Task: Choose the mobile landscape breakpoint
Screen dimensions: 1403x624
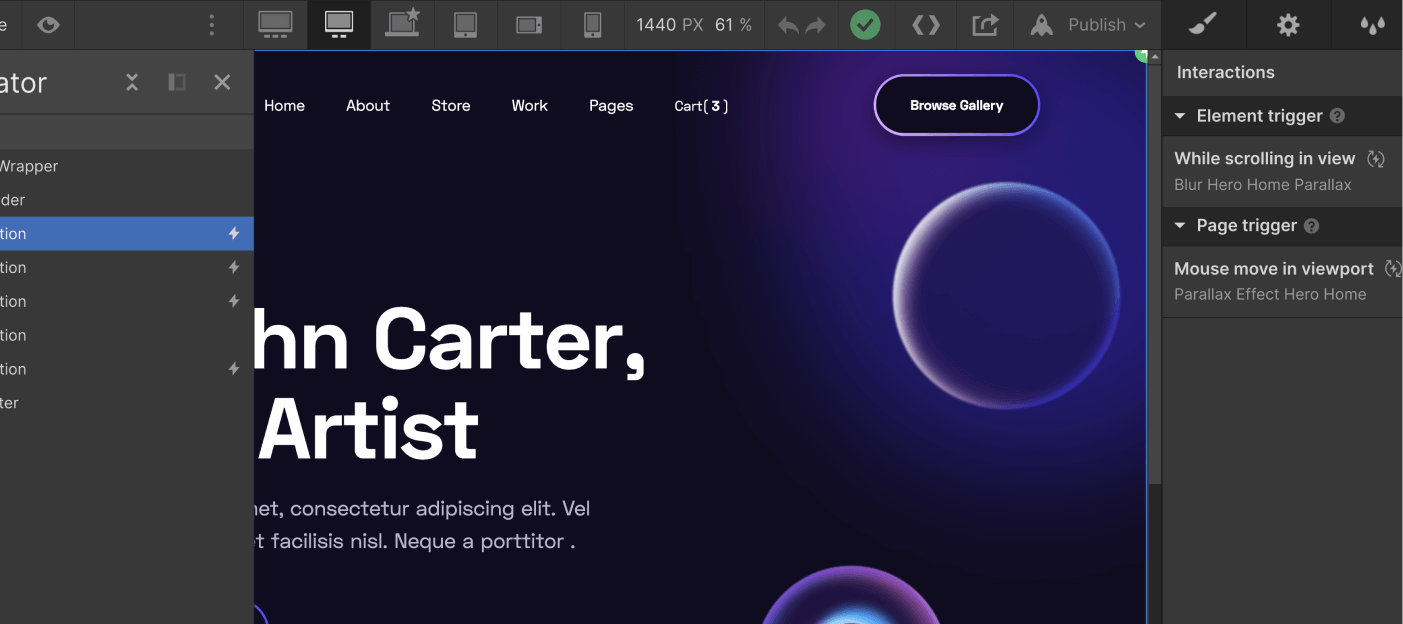Action: tap(529, 25)
